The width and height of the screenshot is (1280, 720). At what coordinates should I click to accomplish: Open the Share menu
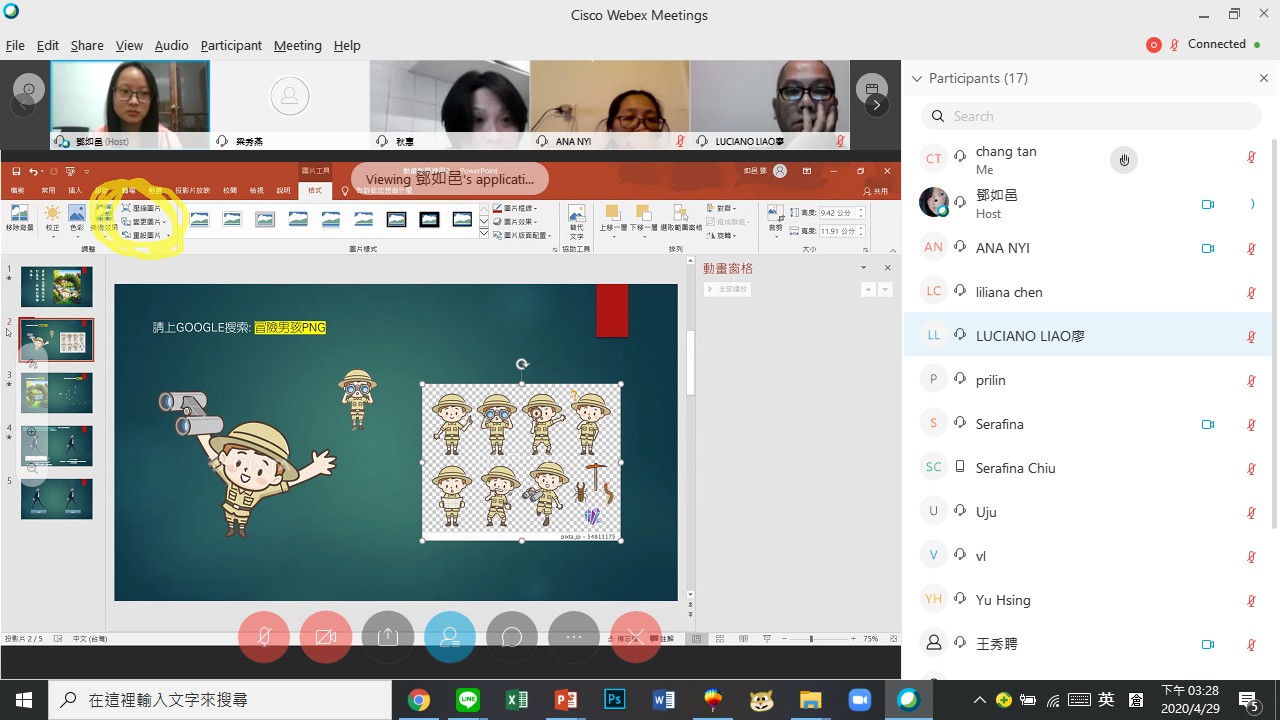(x=87, y=45)
